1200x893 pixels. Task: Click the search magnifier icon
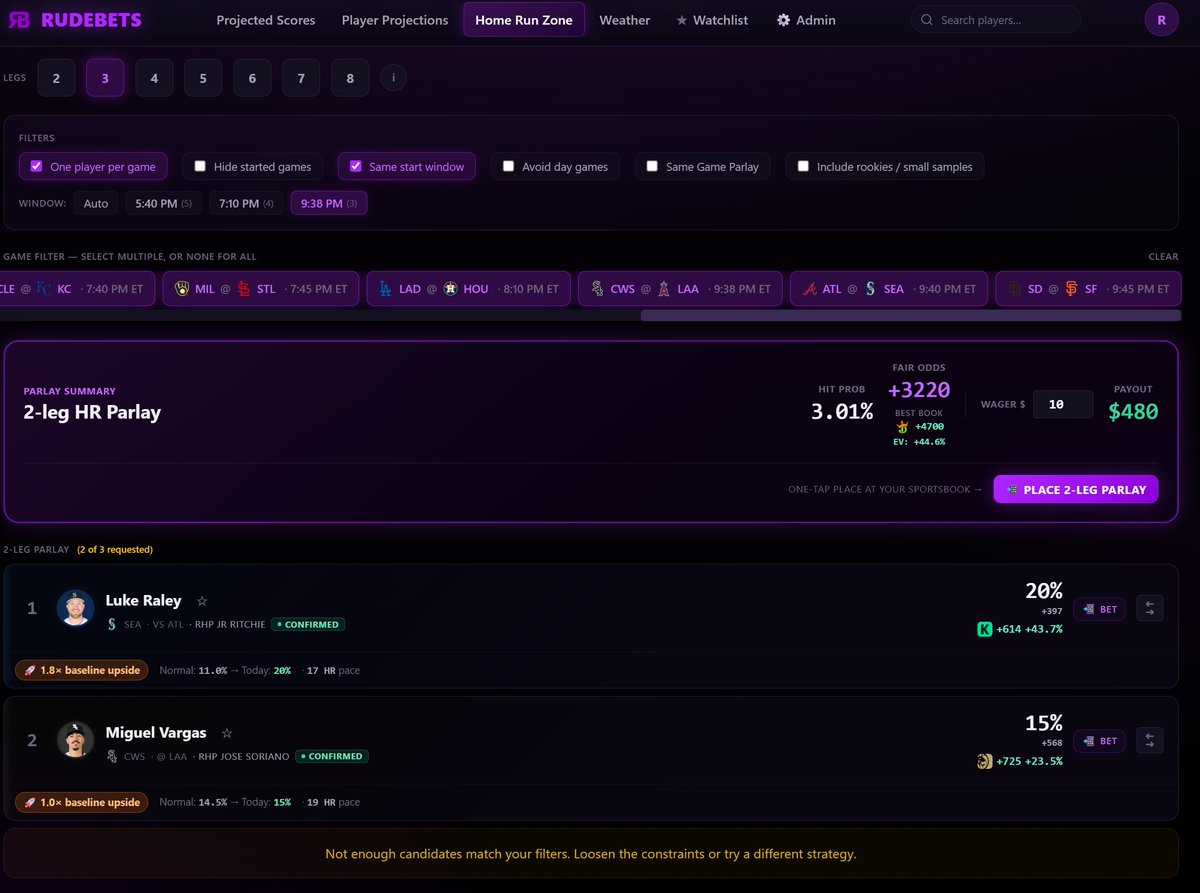coord(927,20)
